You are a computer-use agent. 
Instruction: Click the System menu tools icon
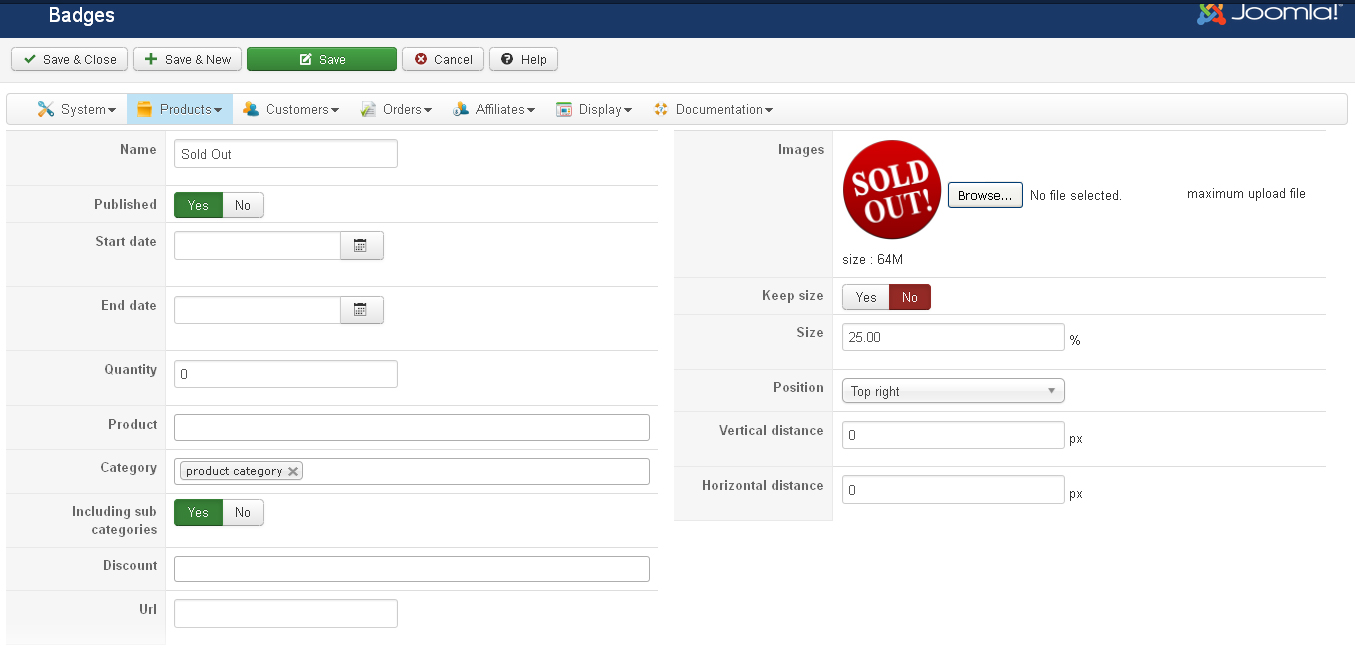click(45, 109)
